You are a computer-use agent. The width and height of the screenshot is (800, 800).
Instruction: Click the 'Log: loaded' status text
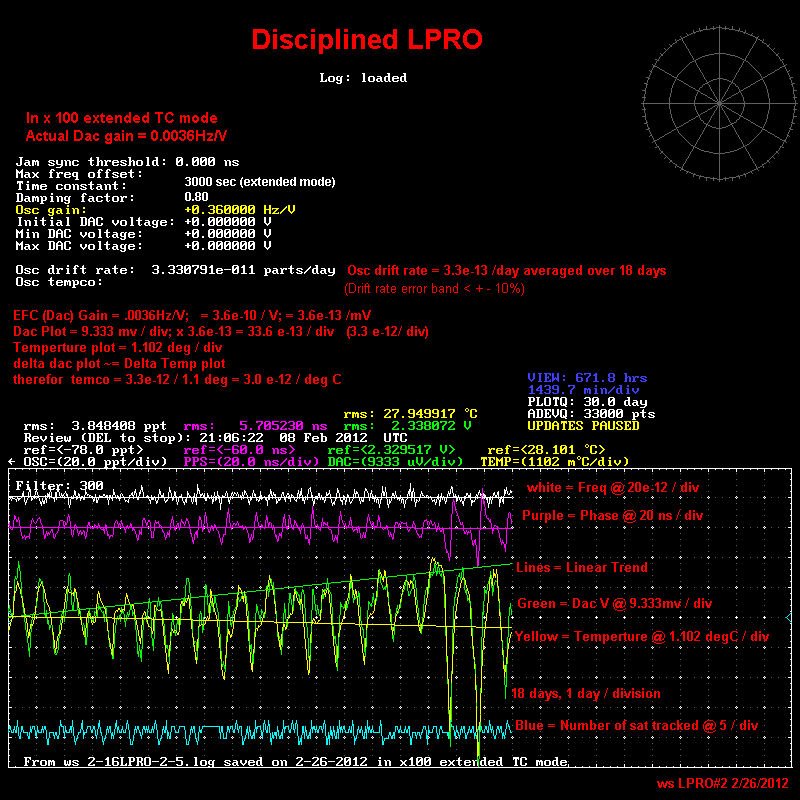tap(363, 78)
